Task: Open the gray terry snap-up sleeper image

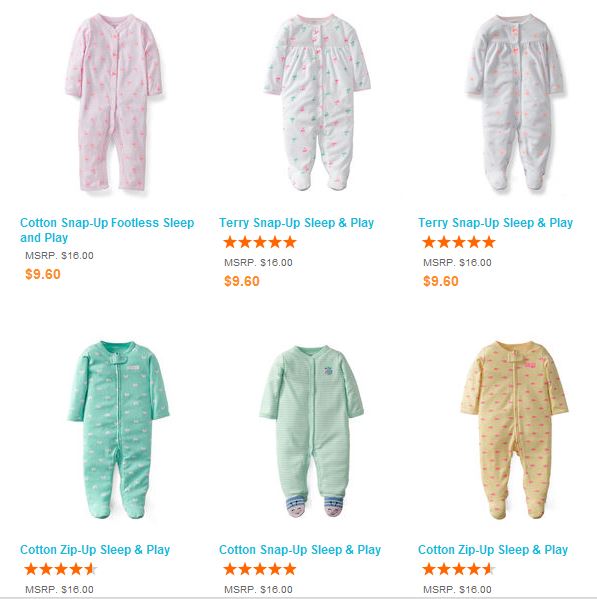Action: pyautogui.click(x=515, y=102)
